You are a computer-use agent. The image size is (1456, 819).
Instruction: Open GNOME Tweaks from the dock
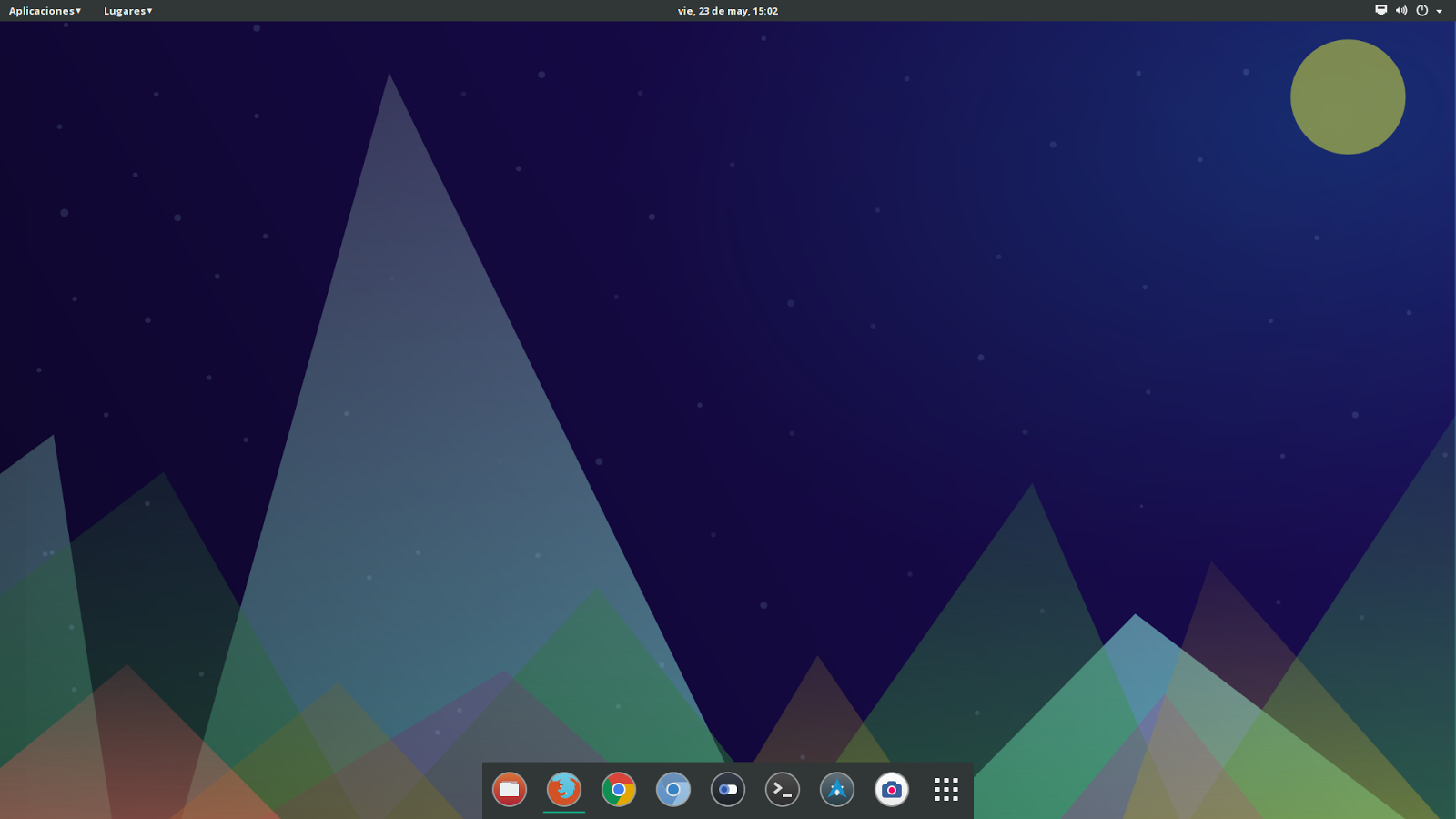[x=727, y=790]
